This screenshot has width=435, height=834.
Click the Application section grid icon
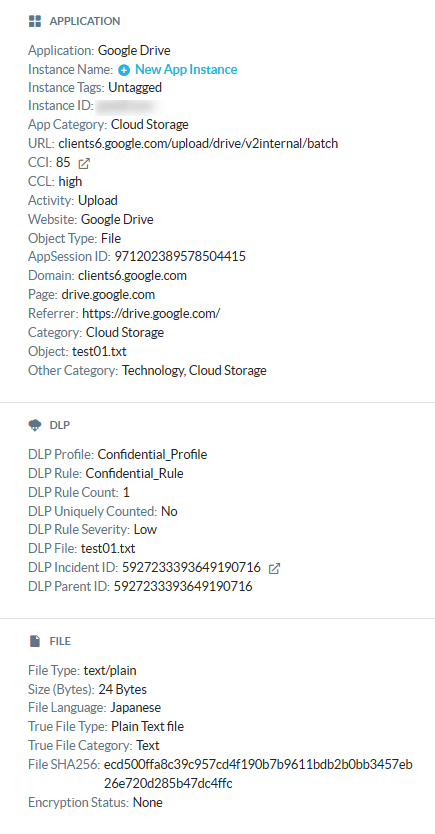[x=35, y=21]
